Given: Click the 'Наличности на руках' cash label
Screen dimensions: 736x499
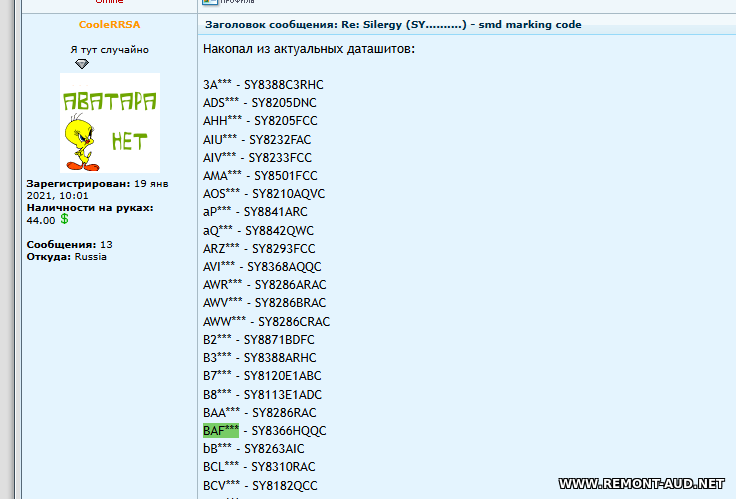Looking at the screenshot, I should tap(90, 208).
